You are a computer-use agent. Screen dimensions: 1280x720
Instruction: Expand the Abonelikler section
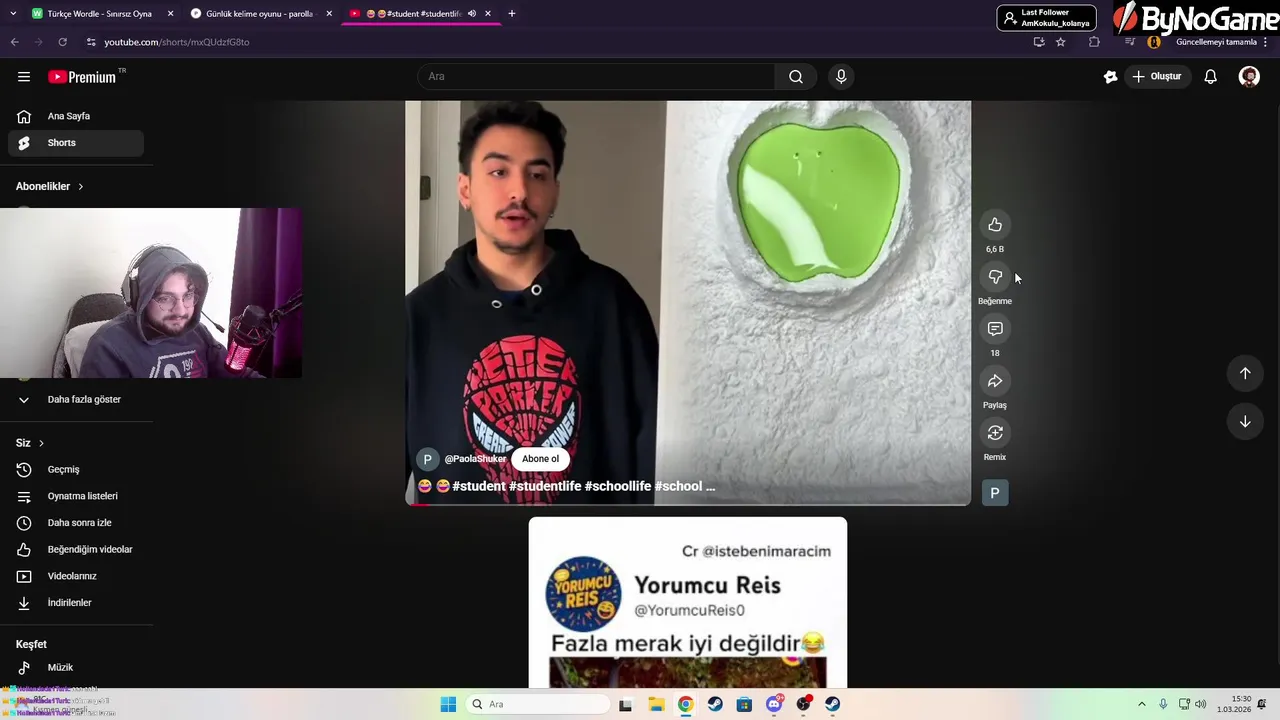[x=50, y=186]
